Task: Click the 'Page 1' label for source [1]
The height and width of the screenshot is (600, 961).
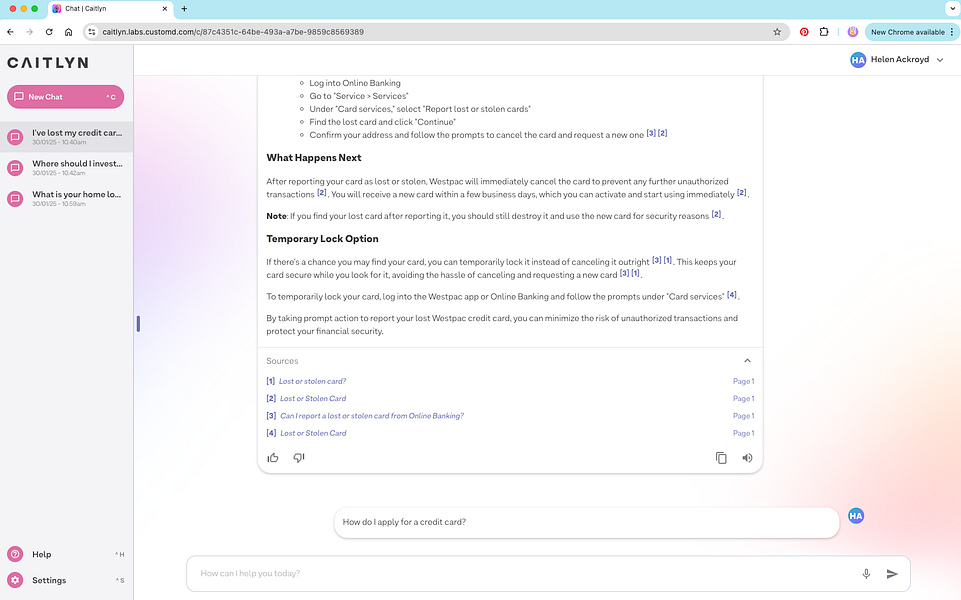Action: pyautogui.click(x=743, y=381)
